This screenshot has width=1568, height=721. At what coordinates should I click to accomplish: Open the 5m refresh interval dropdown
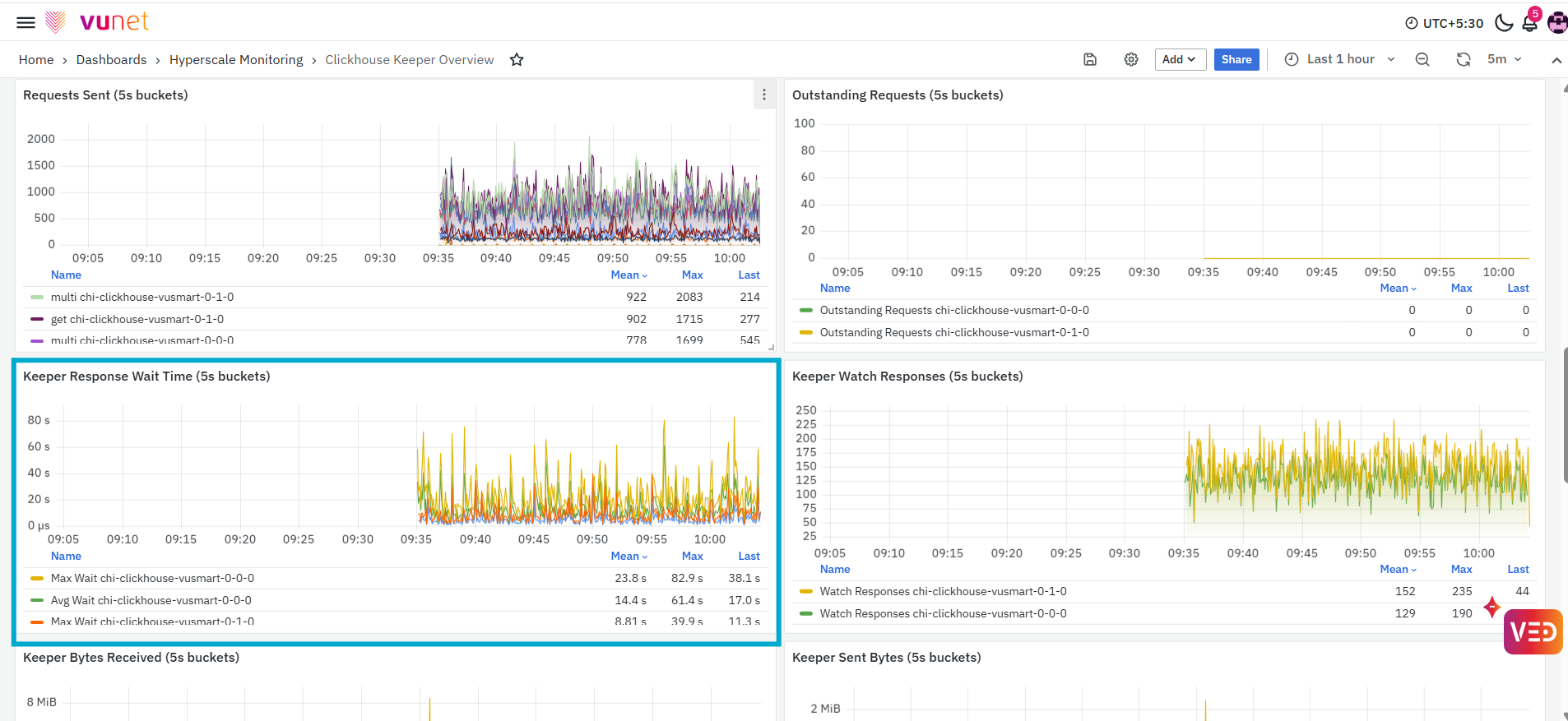coord(1505,59)
